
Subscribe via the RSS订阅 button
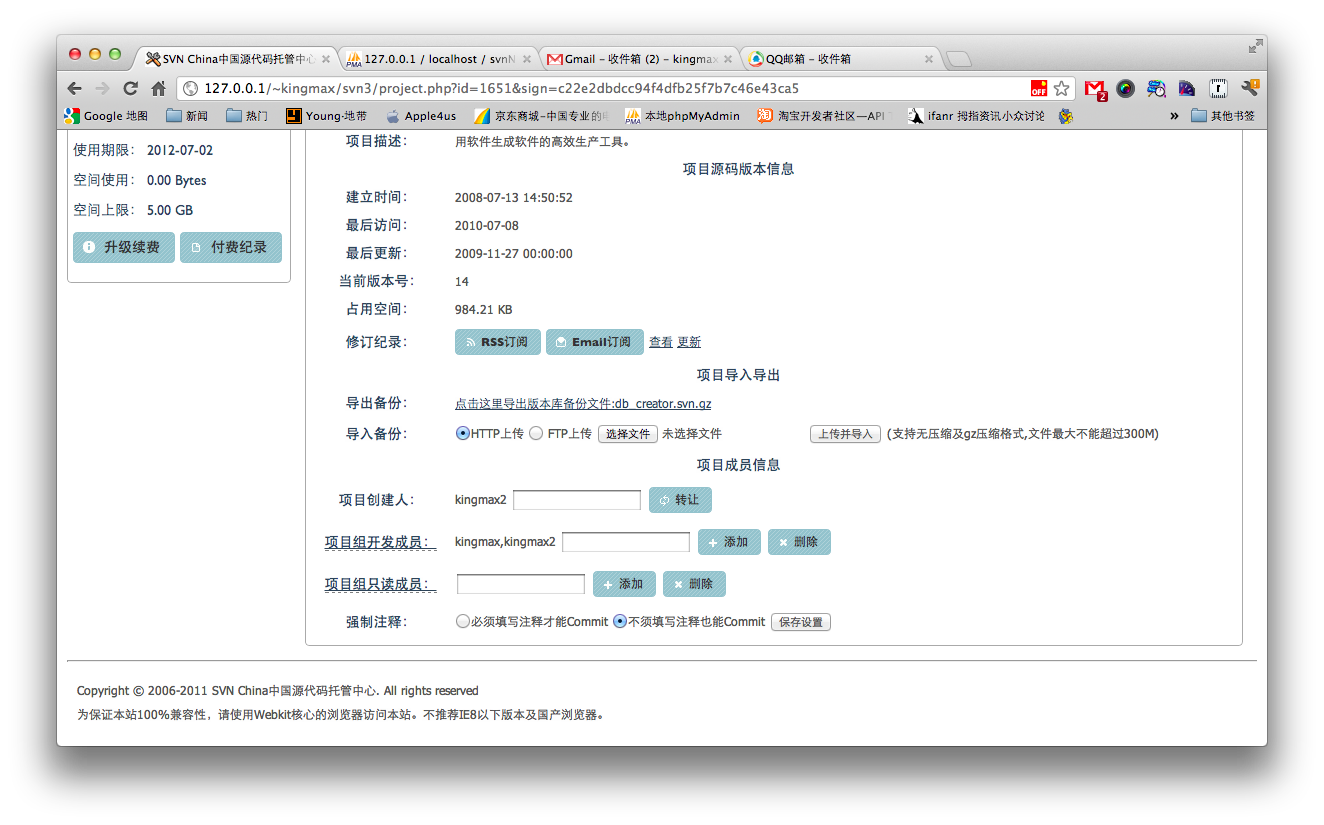498,342
